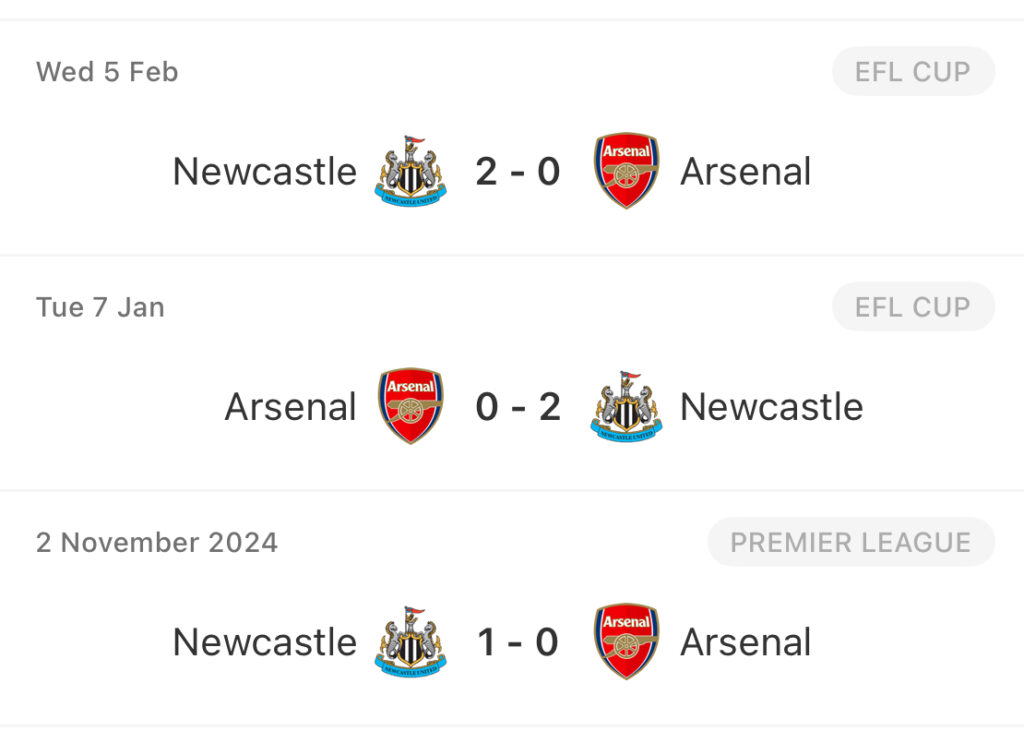Click Newcastle crest in 5 Feb match
1024x743 pixels.
411,171
